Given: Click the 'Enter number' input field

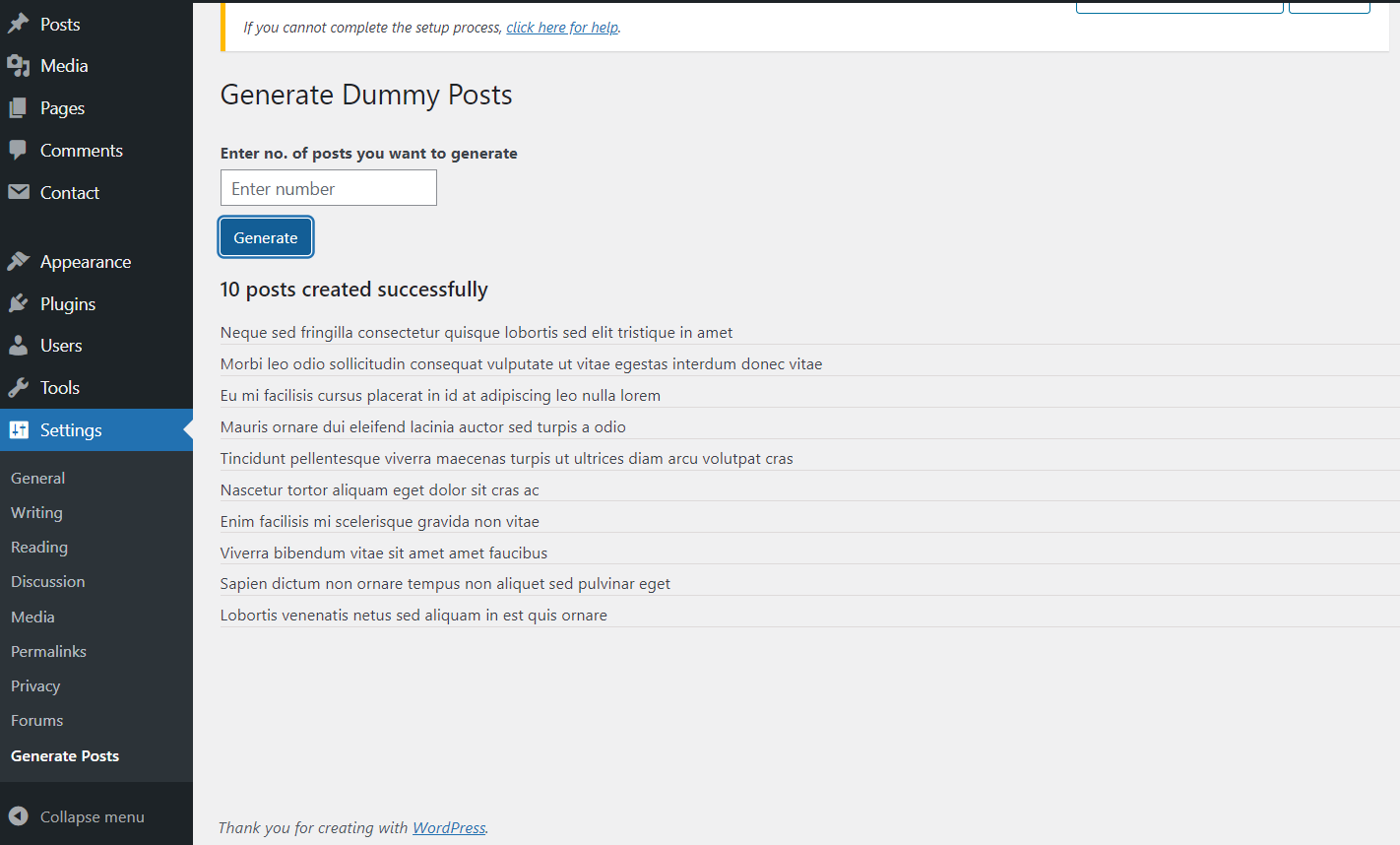Looking at the screenshot, I should [x=328, y=187].
